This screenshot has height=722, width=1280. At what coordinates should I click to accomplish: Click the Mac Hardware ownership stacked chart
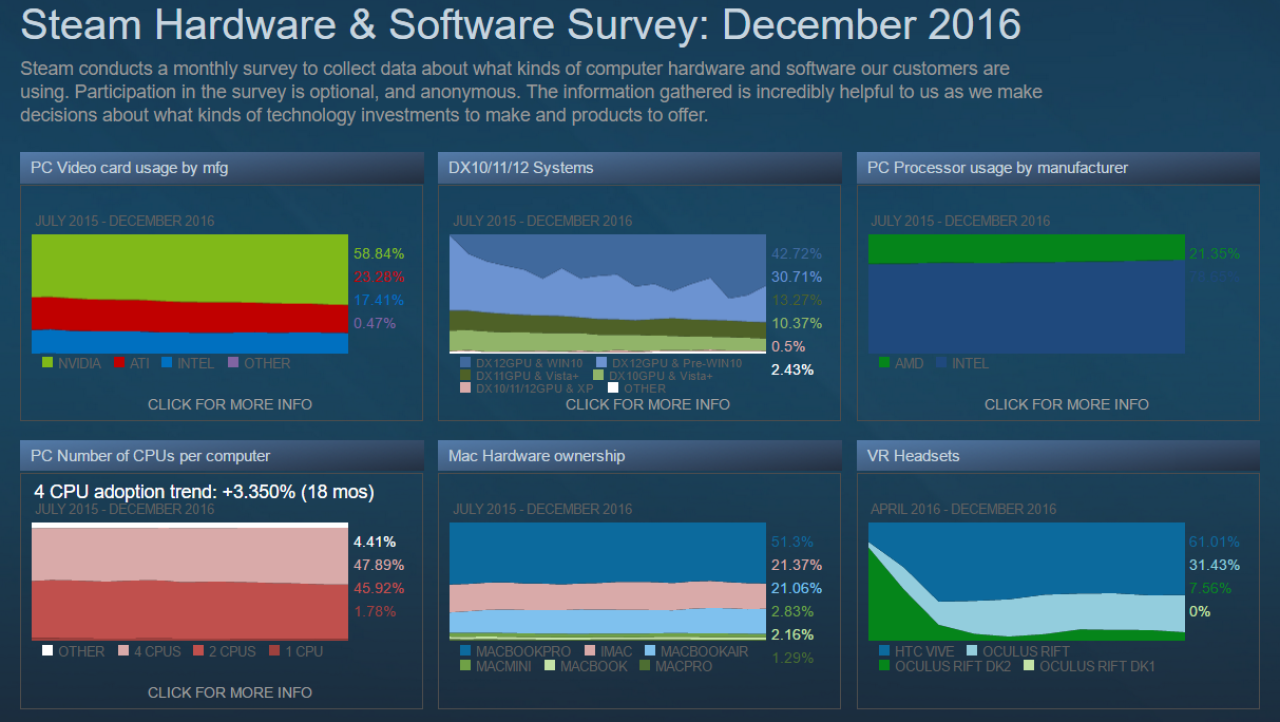pyautogui.click(x=608, y=581)
